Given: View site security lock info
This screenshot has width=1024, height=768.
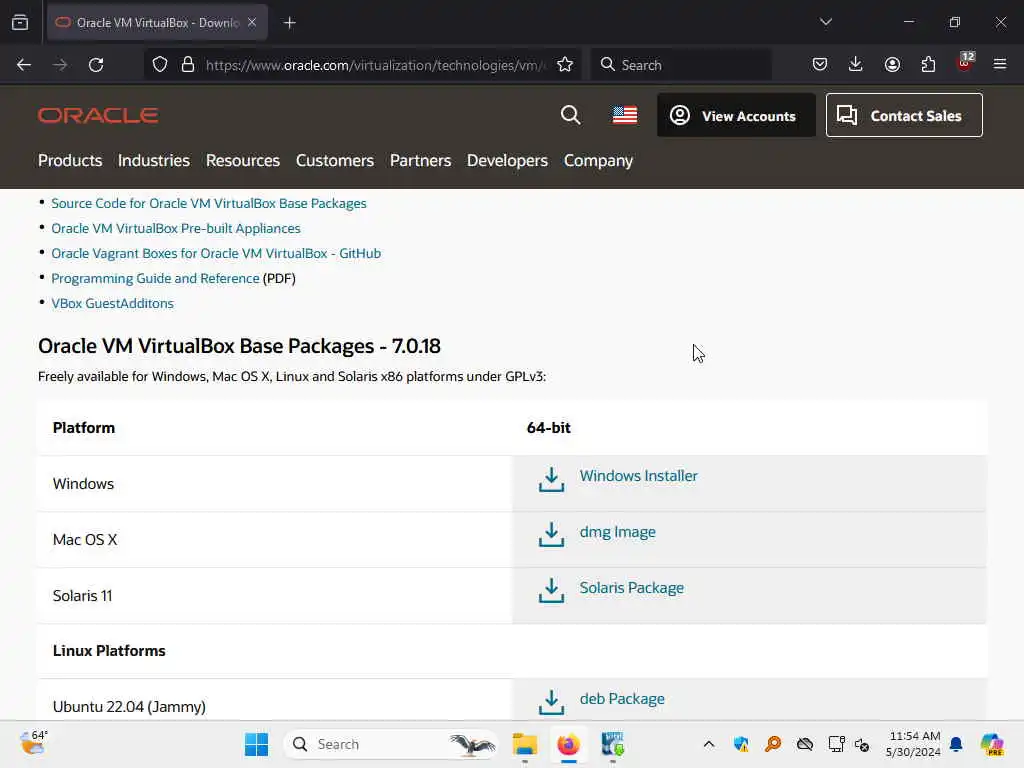Looking at the screenshot, I should tap(188, 65).
